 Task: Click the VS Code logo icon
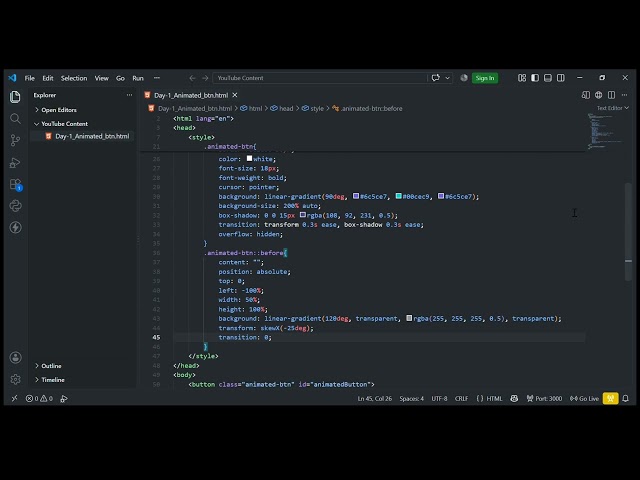pyautogui.click(x=12, y=78)
